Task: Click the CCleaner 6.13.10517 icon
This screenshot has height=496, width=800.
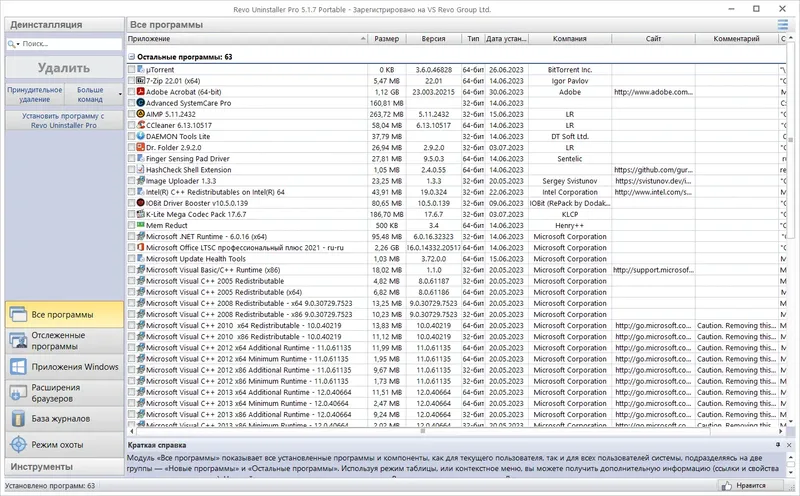Action: pyautogui.click(x=141, y=125)
